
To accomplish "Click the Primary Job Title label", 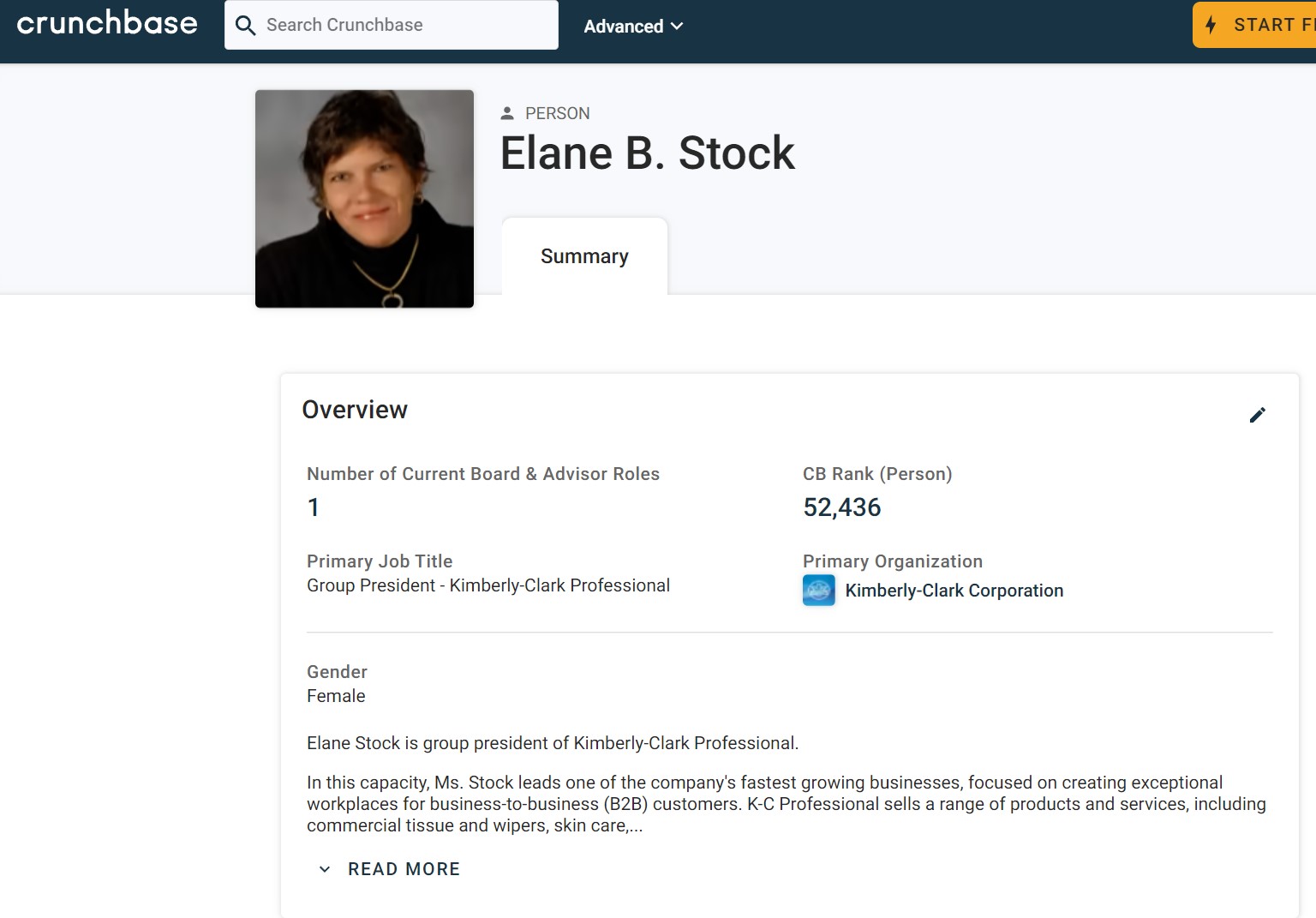I will pyautogui.click(x=380, y=561).
